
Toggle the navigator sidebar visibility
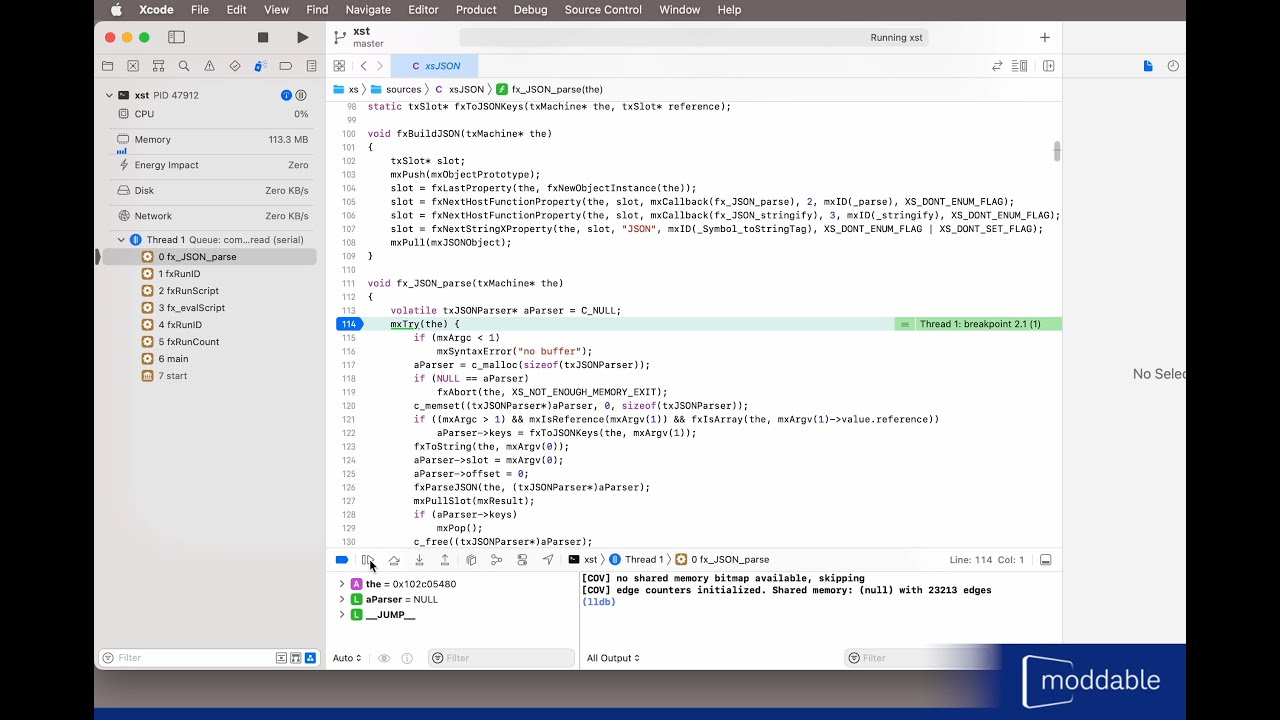(176, 37)
